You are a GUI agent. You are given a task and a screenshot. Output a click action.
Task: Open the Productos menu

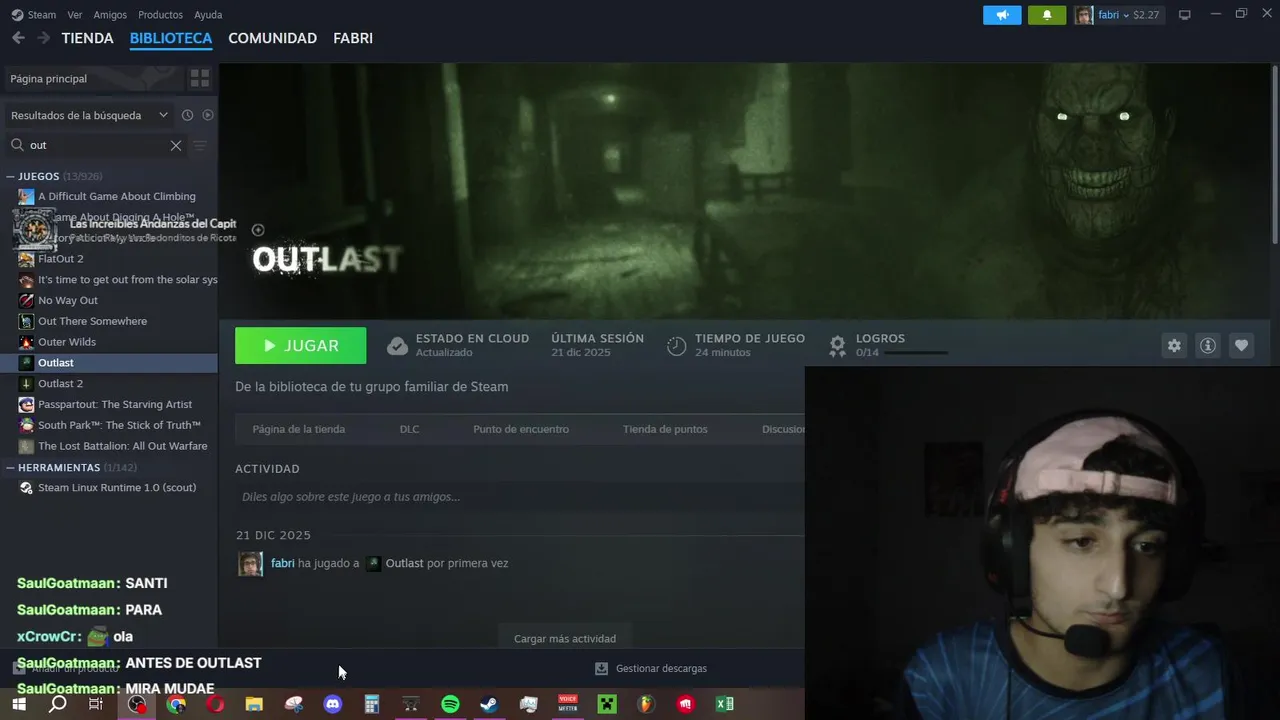[160, 15]
